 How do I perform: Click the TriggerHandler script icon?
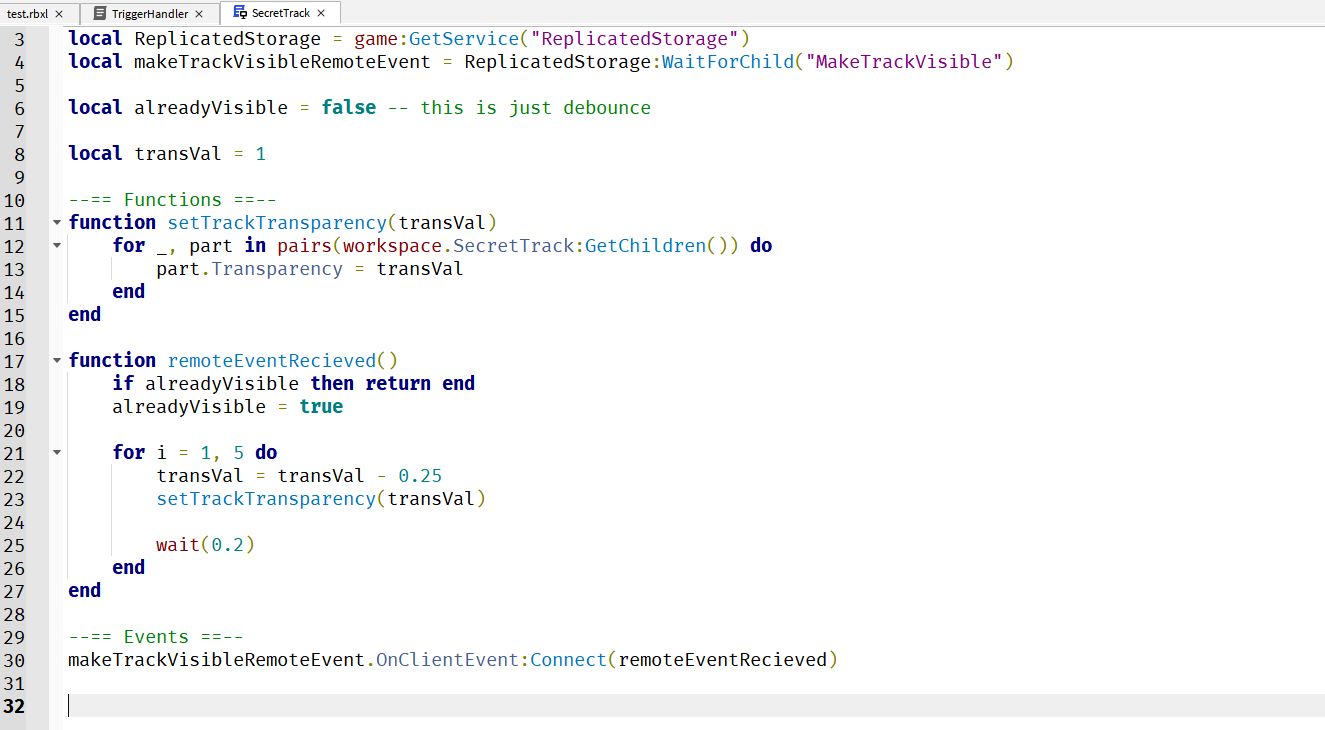pos(100,13)
